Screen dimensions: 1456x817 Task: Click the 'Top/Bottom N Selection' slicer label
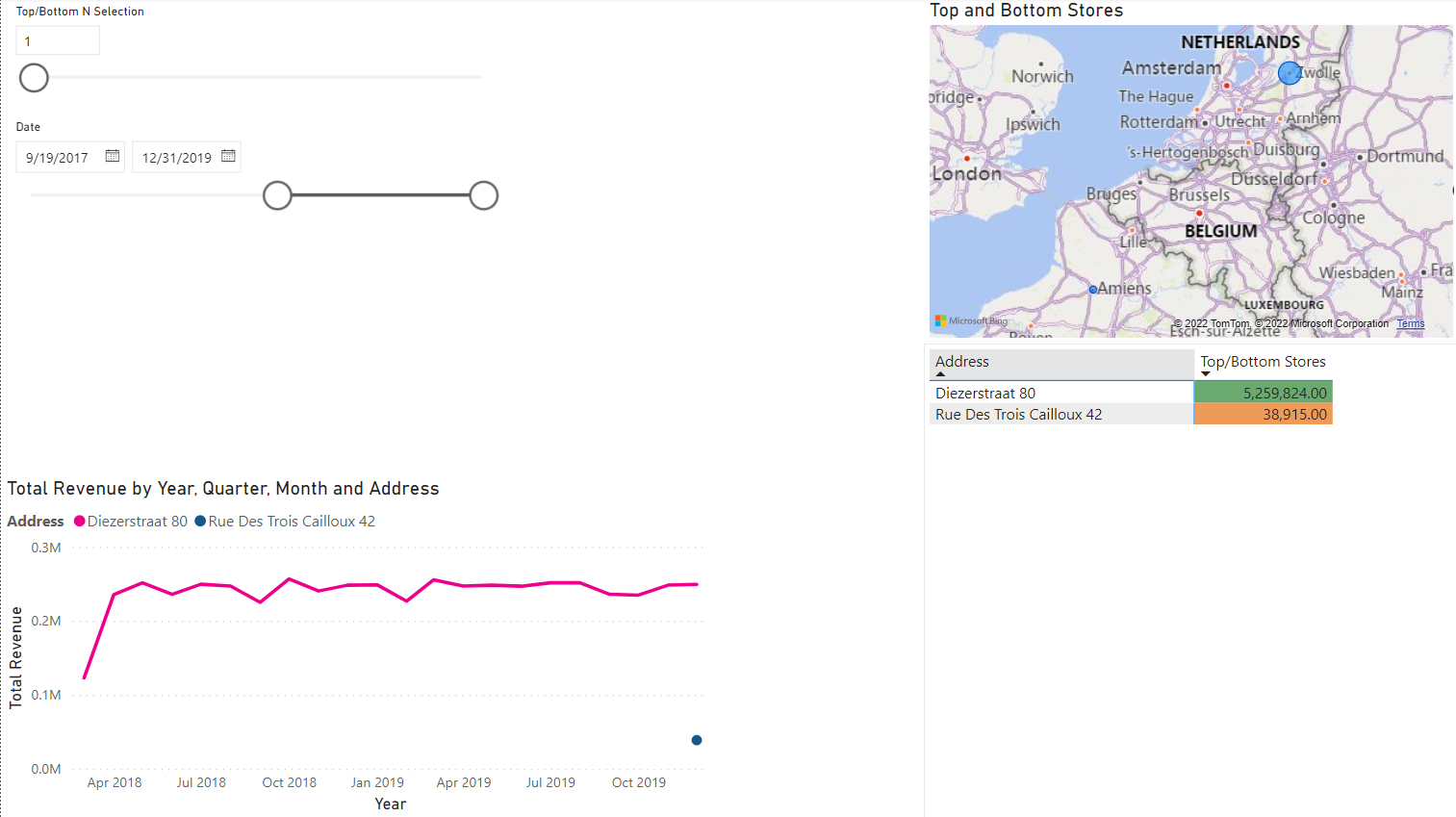pos(80,12)
